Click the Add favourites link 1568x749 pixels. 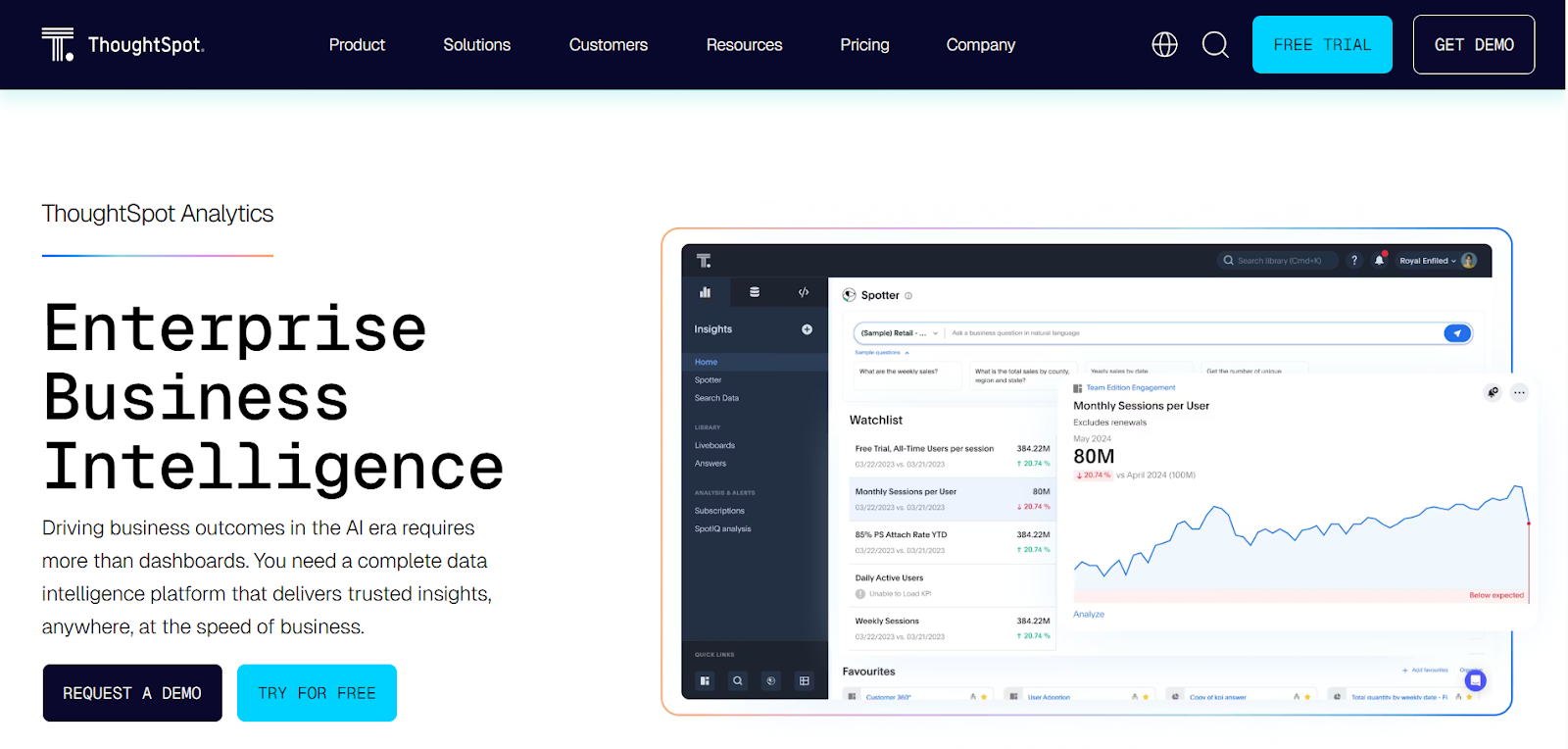(x=1425, y=671)
